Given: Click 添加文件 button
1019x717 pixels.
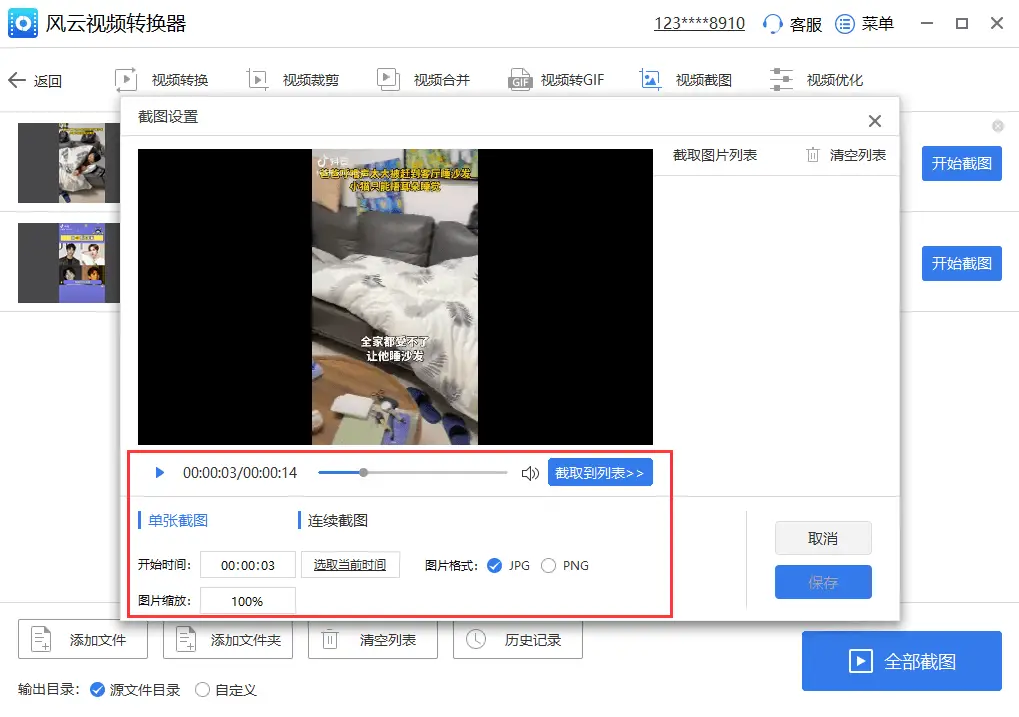Looking at the screenshot, I should pyautogui.click(x=83, y=640).
